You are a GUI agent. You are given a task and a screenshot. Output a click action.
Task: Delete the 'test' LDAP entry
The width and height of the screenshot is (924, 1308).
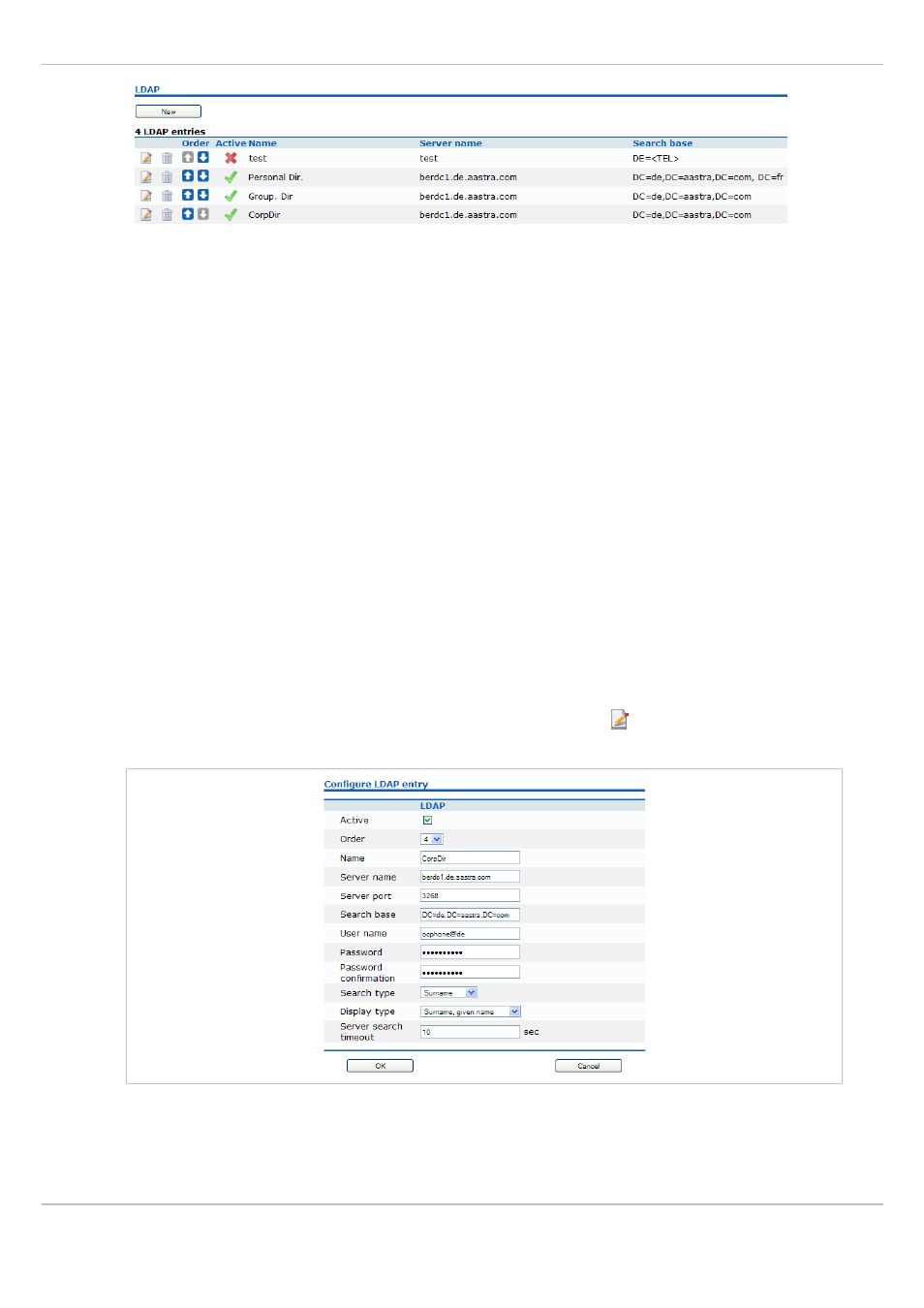pos(167,158)
